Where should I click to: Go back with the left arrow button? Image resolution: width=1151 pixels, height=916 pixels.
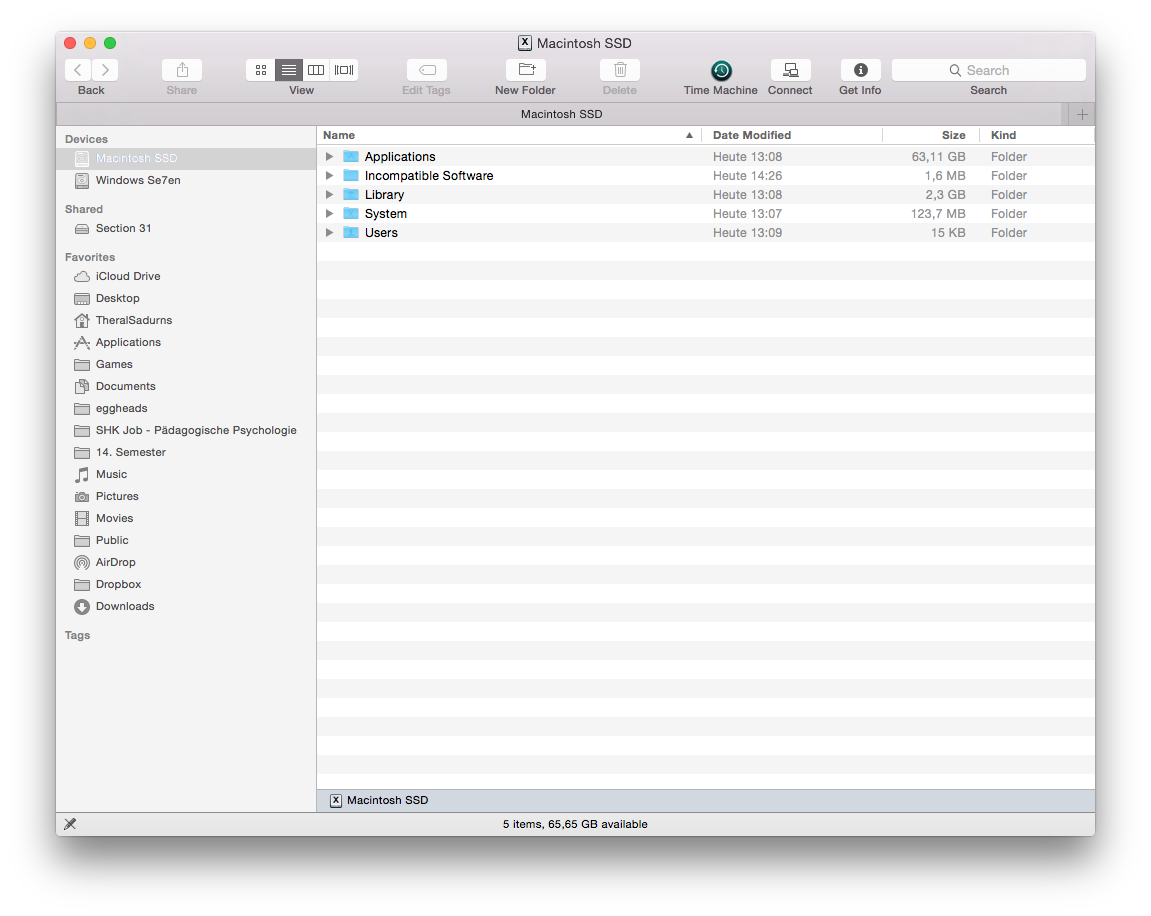[78, 70]
